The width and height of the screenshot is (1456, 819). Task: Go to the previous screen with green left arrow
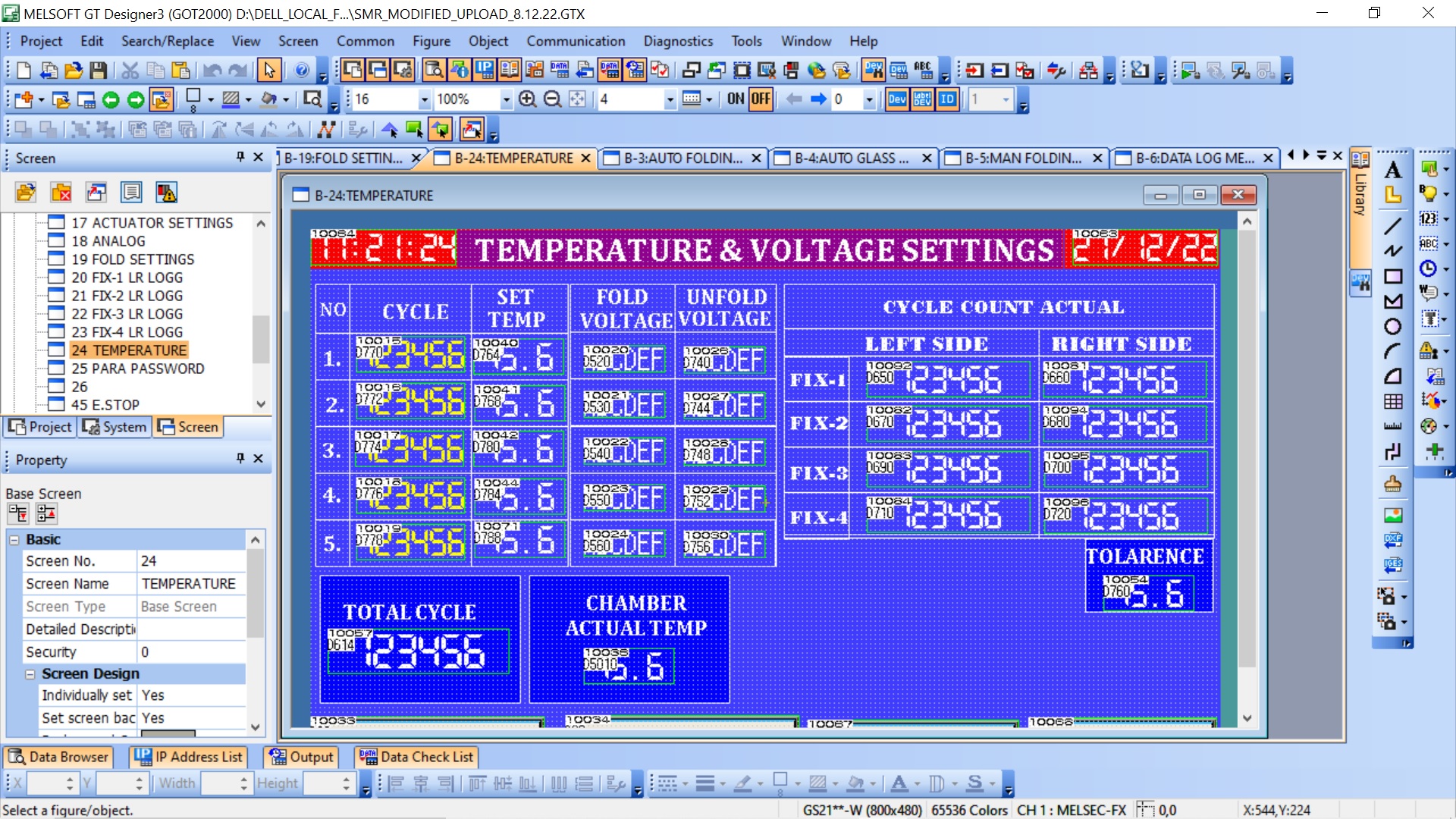[111, 99]
